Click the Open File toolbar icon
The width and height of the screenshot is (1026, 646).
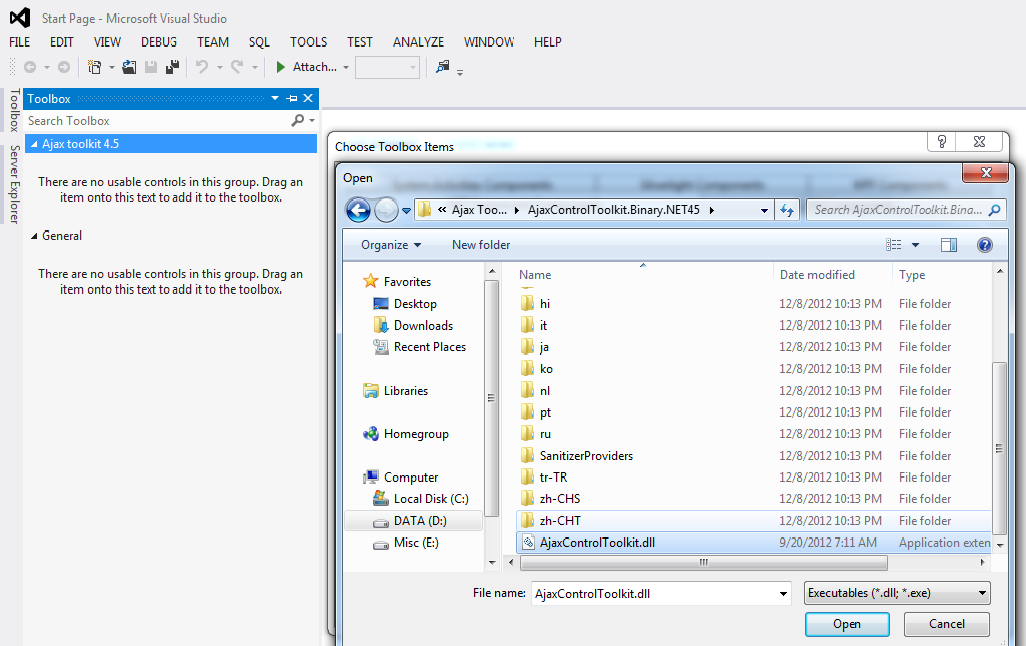point(129,67)
